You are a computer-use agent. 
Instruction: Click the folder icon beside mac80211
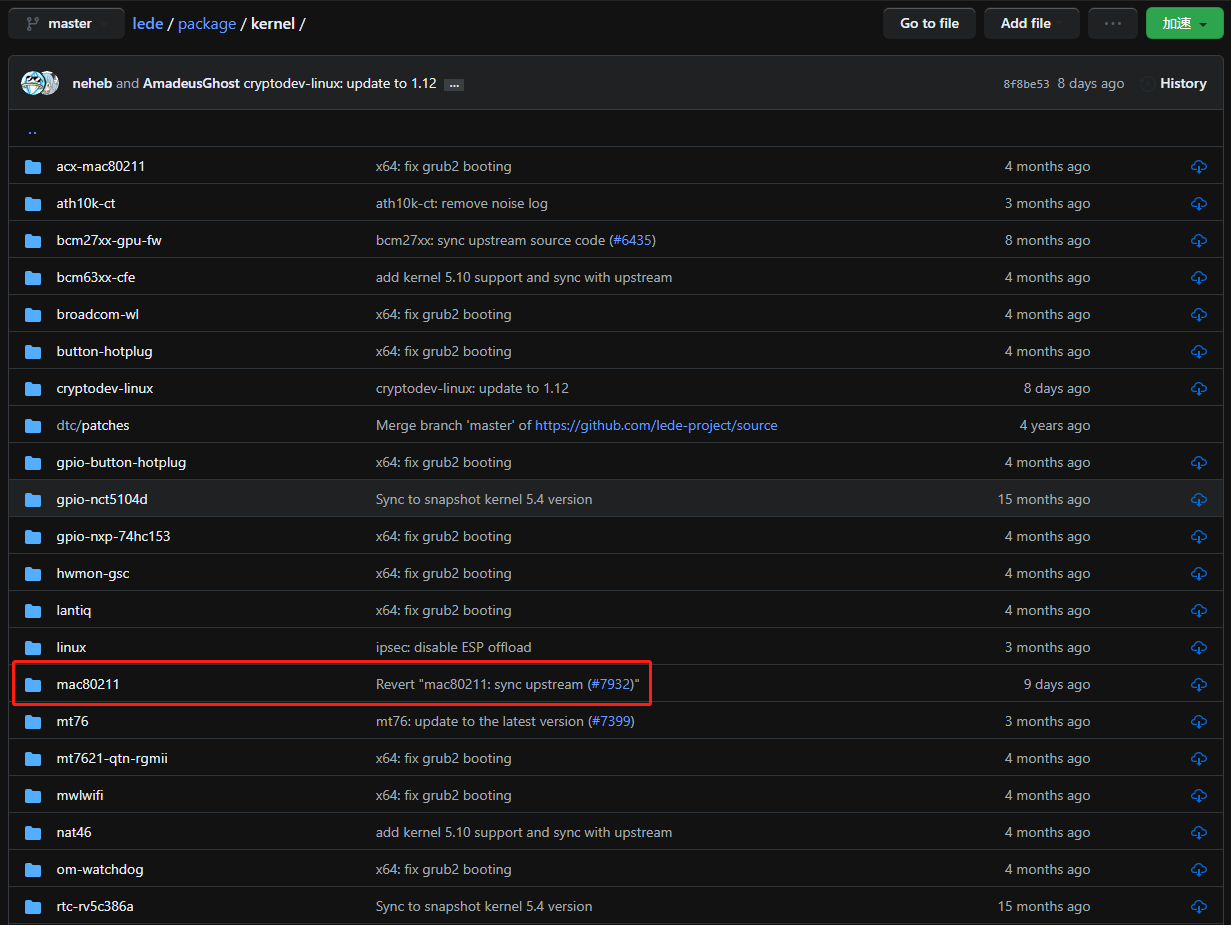tap(33, 684)
